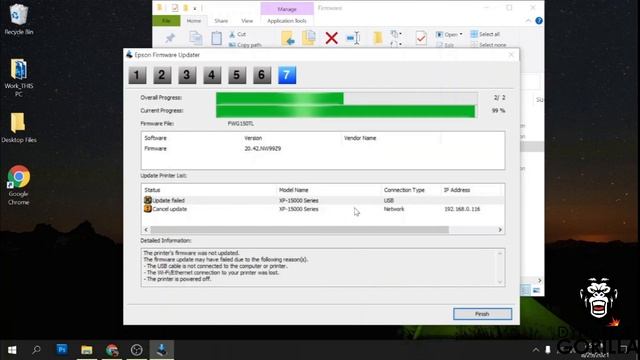Click the firmware version 20.42.NW9929 cell
This screenshot has width=640, height=360.
[262, 149]
